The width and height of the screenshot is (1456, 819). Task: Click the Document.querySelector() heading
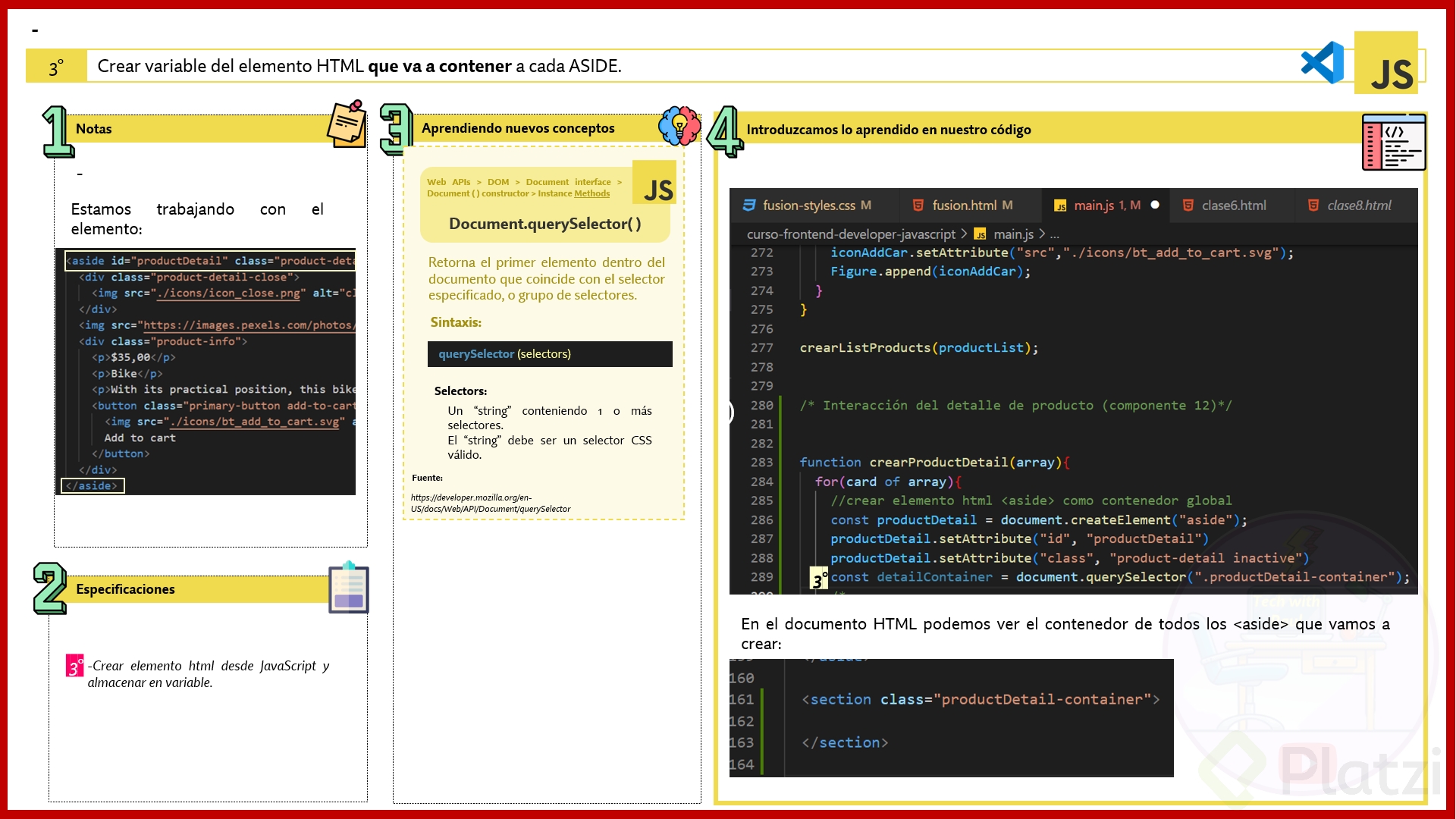(545, 224)
